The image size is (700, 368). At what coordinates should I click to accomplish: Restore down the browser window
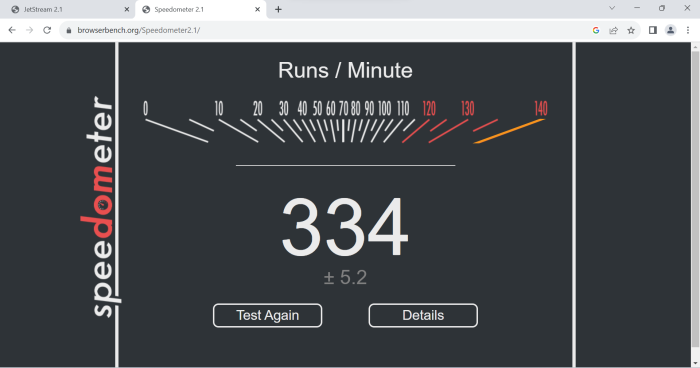coord(662,8)
